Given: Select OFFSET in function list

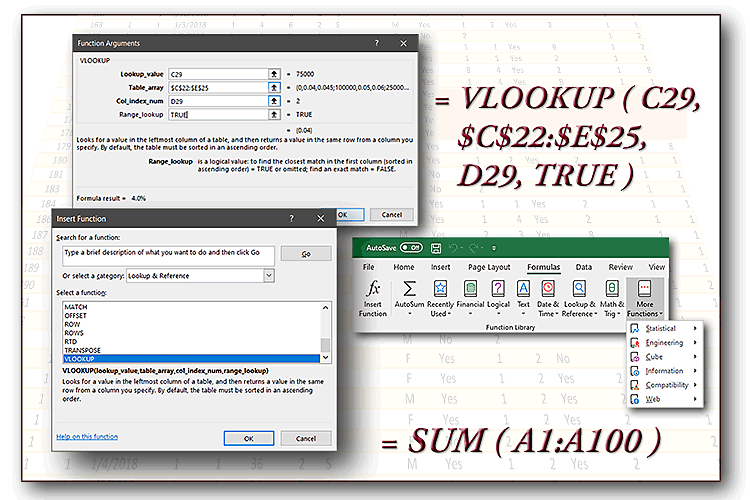Looking at the screenshot, I should (191, 315).
